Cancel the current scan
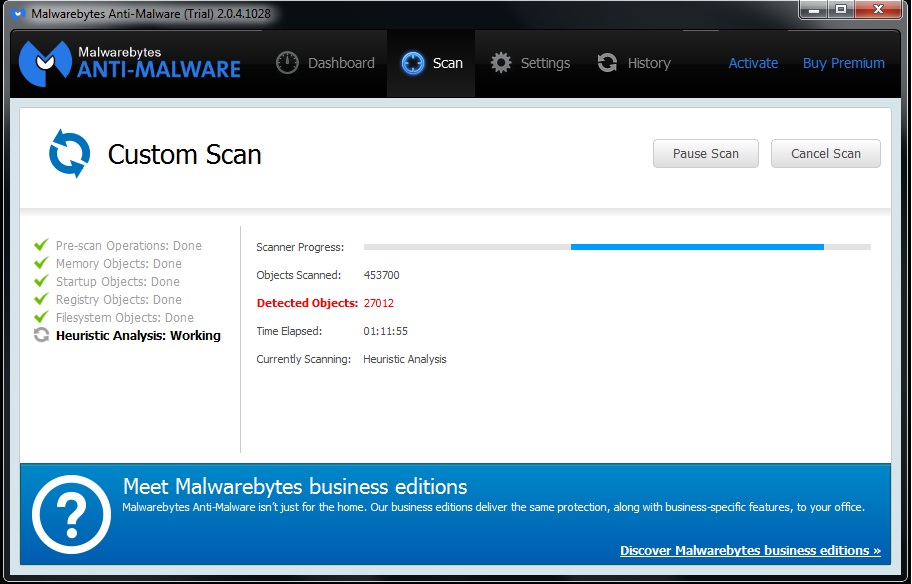 tap(825, 154)
